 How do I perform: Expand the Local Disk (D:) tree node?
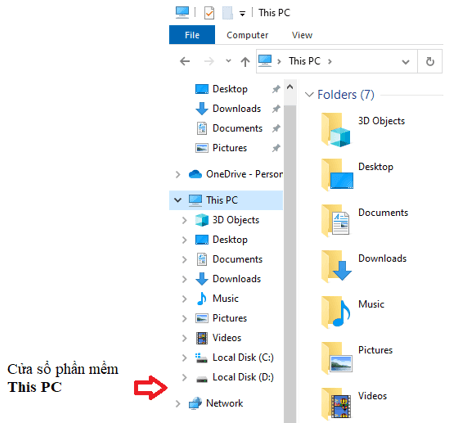184,377
